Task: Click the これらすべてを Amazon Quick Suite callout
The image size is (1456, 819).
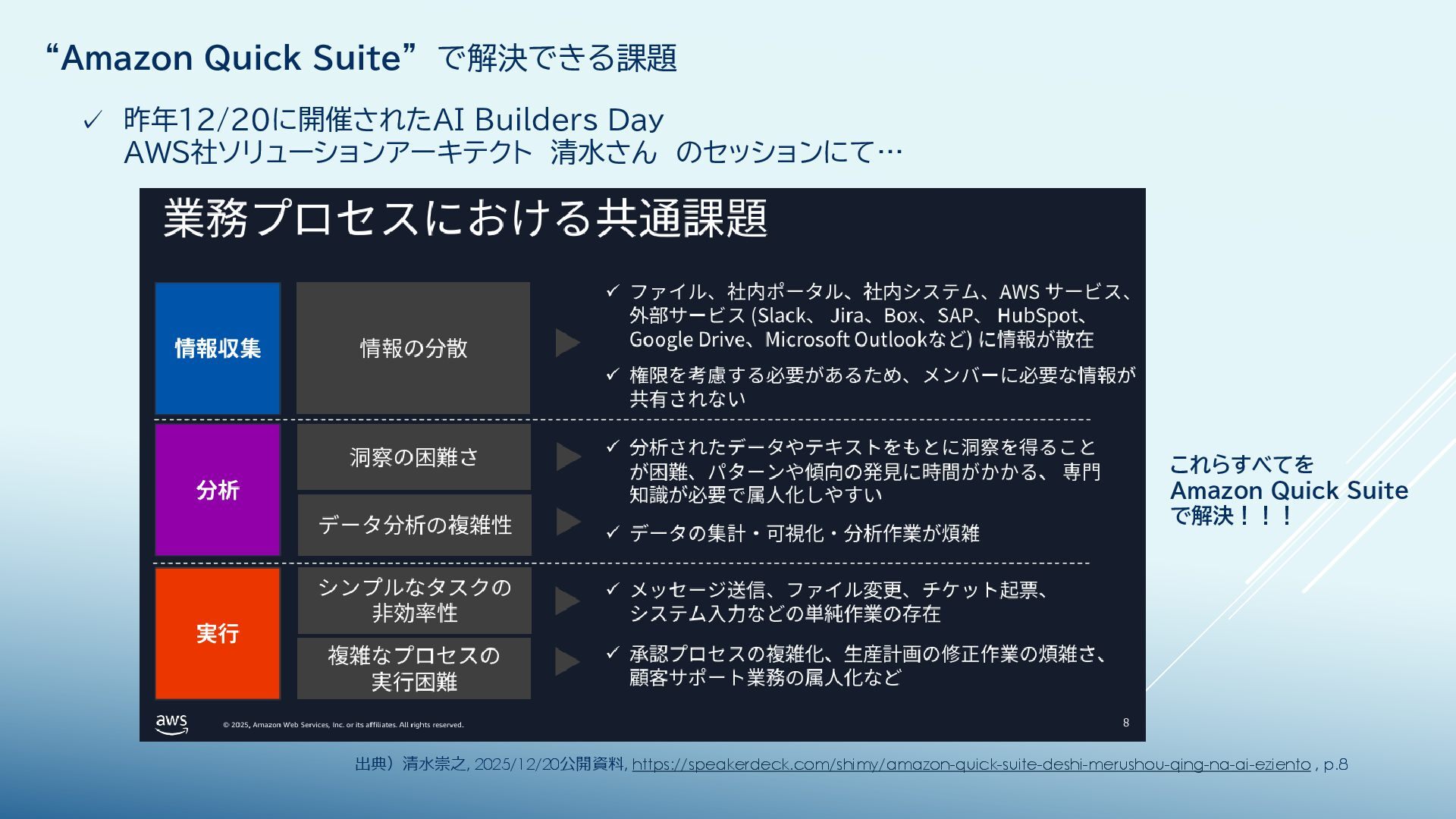Action: tap(1288, 490)
